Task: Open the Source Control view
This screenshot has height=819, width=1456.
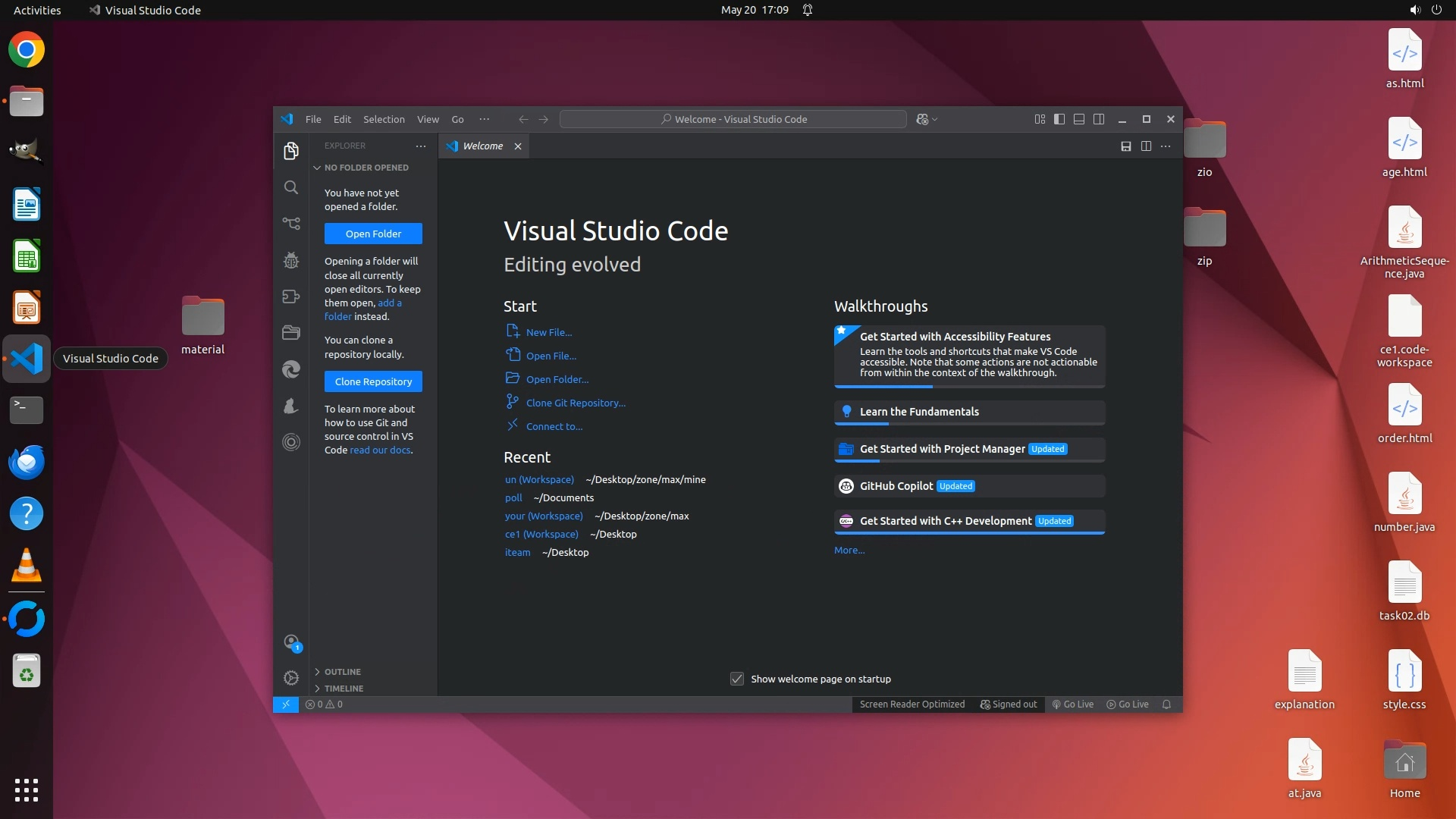Action: pyautogui.click(x=291, y=224)
